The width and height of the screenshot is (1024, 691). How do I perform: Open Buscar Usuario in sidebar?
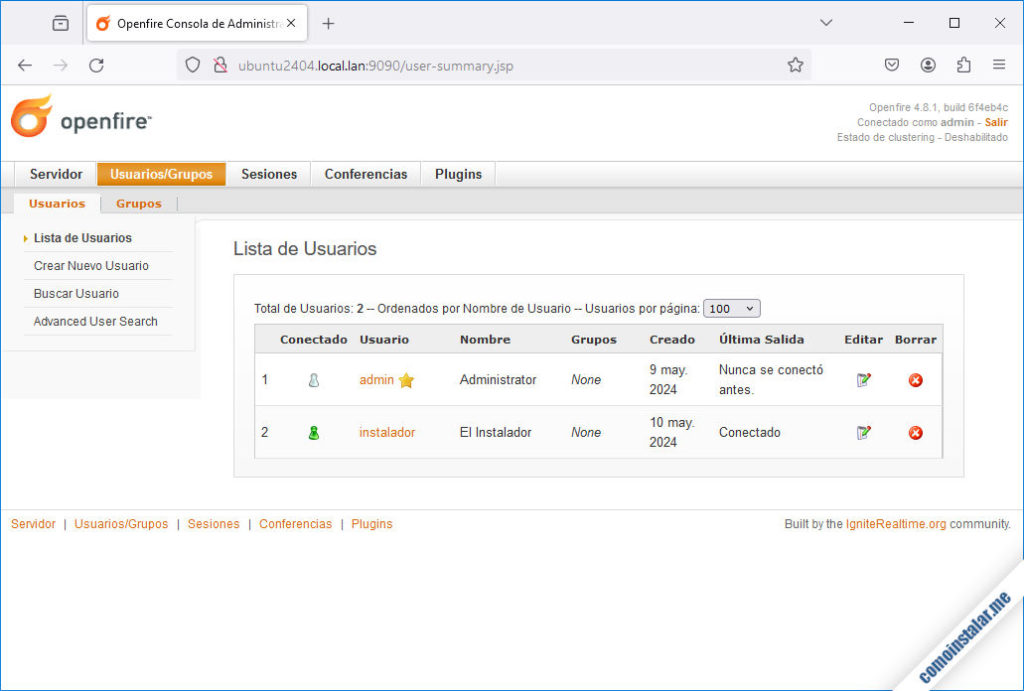(76, 294)
